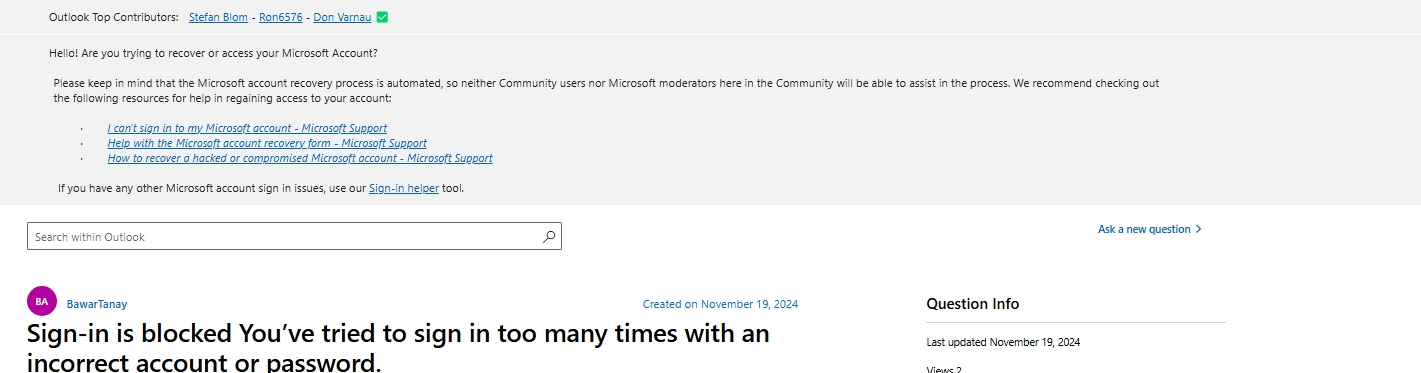Click the Last updated November 19, 2024 text
The image size is (1421, 373).
pyautogui.click(x=1003, y=342)
